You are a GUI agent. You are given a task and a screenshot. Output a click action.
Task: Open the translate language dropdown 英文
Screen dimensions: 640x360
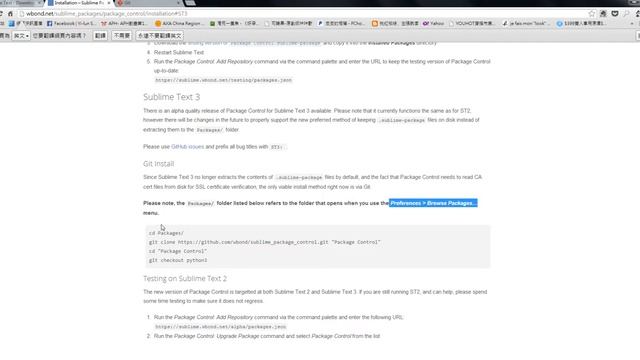point(21,36)
